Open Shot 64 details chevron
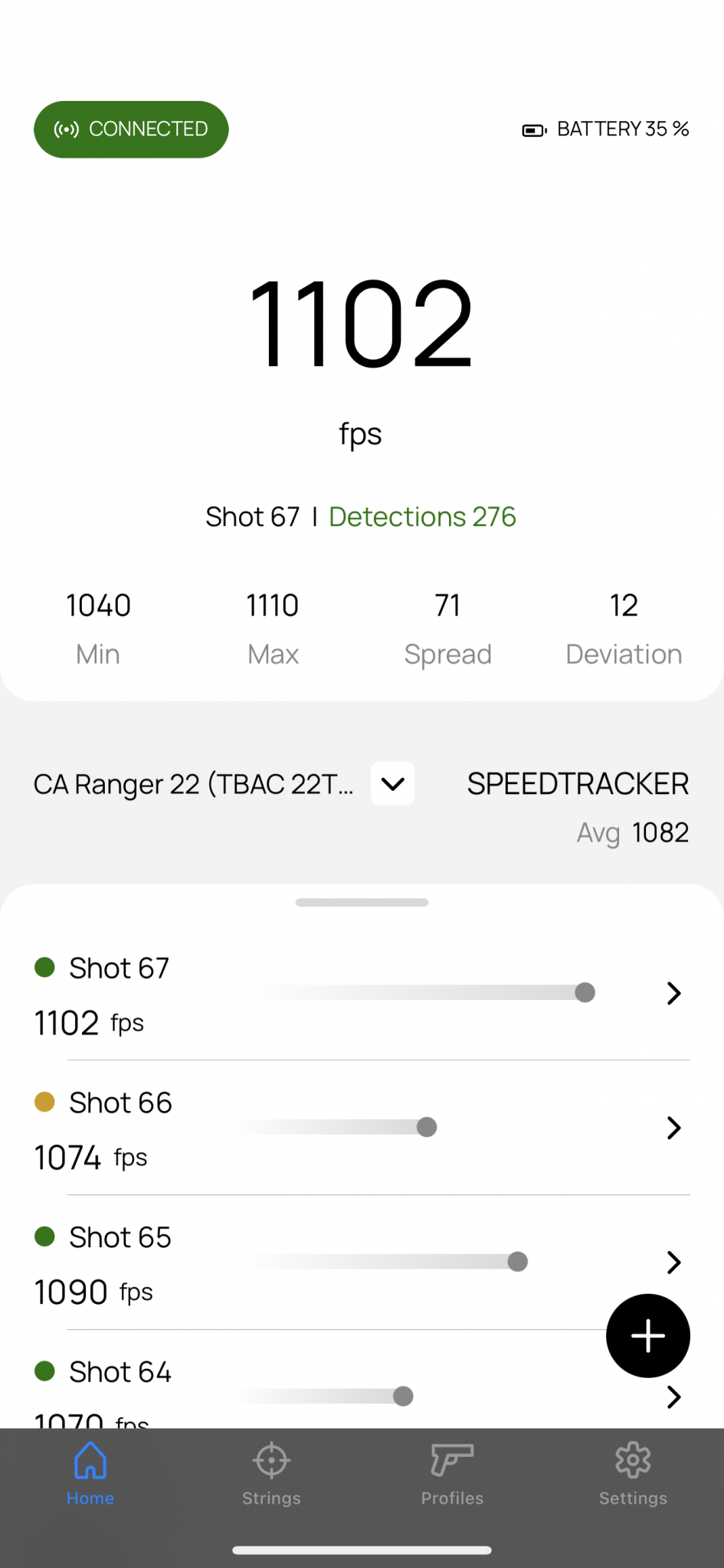 click(673, 1397)
